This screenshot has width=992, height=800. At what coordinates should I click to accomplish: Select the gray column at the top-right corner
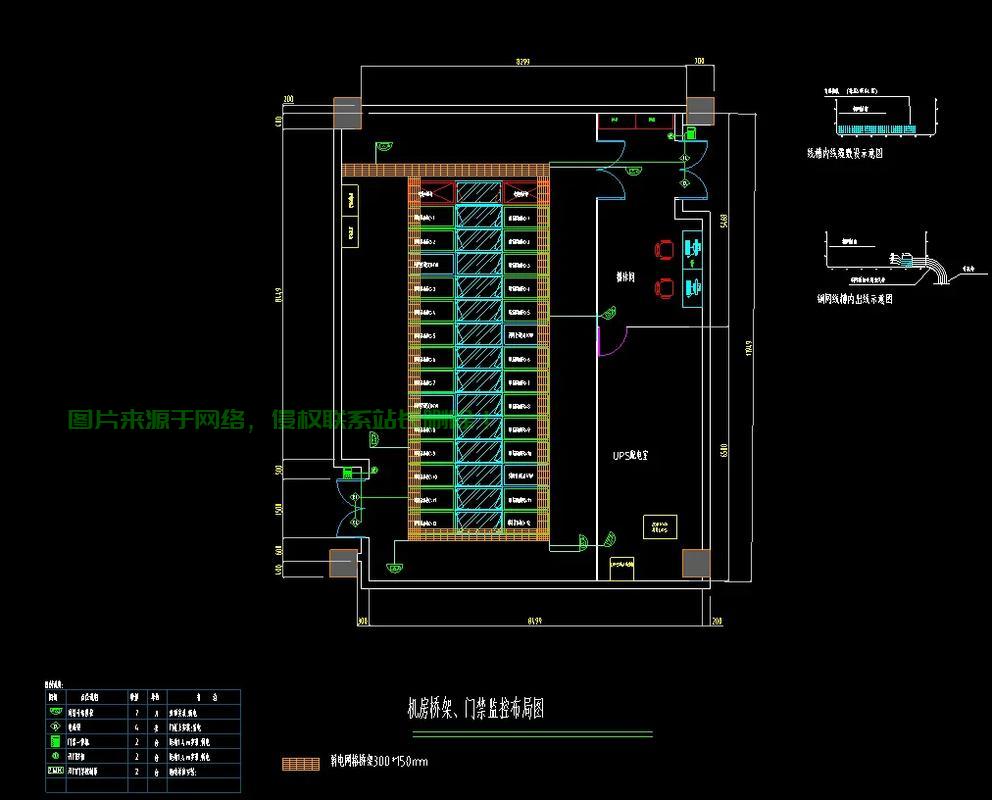point(700,111)
